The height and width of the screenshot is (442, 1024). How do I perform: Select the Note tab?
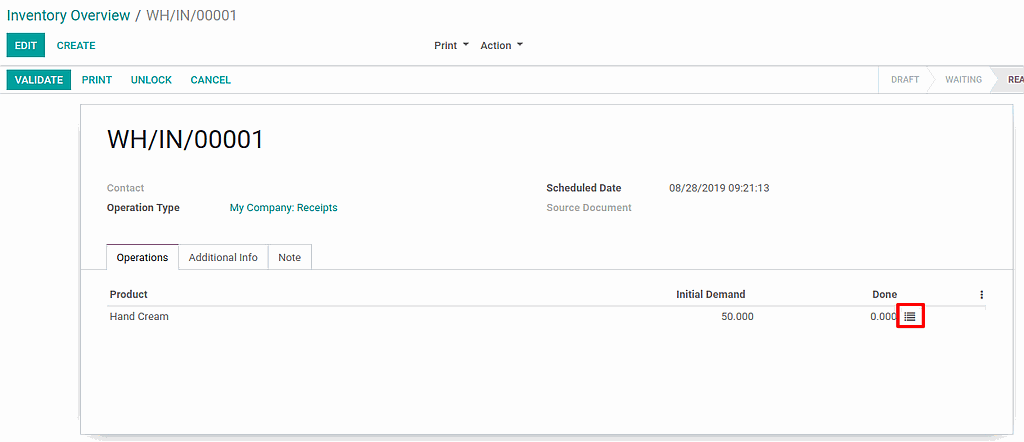click(x=289, y=258)
